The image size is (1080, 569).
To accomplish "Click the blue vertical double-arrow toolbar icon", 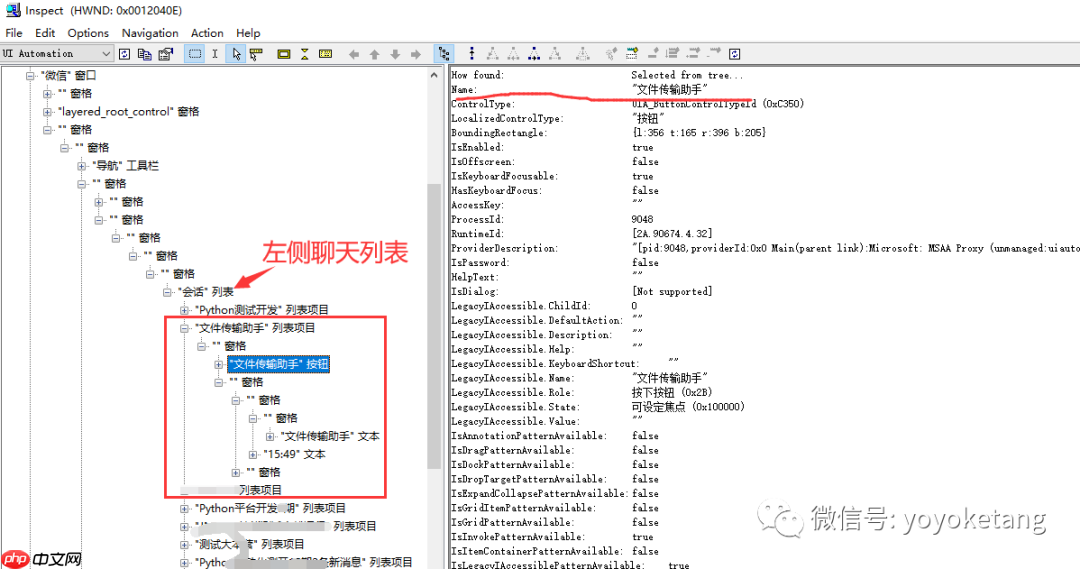I will coord(472,54).
